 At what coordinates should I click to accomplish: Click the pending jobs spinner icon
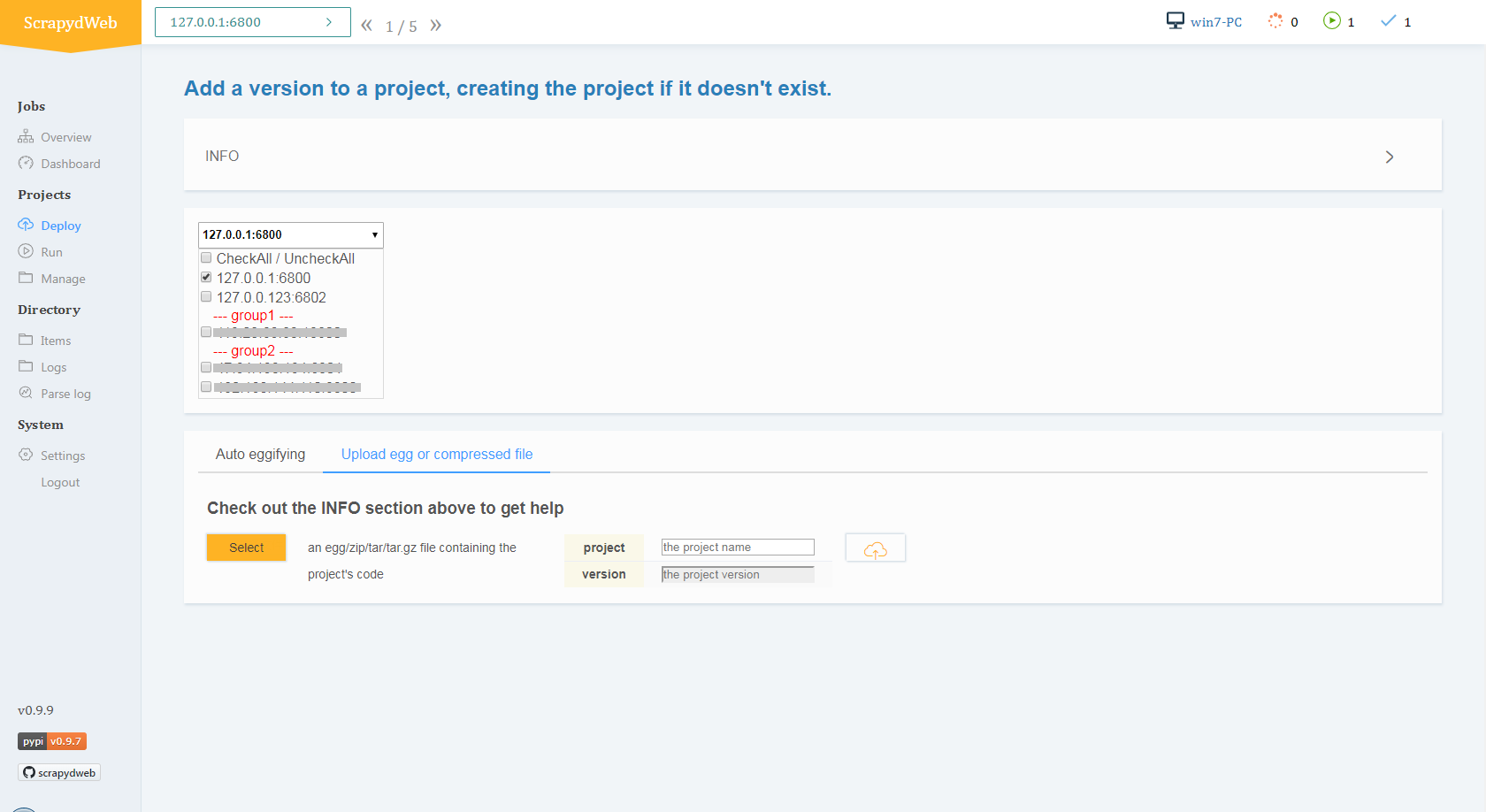1275,21
